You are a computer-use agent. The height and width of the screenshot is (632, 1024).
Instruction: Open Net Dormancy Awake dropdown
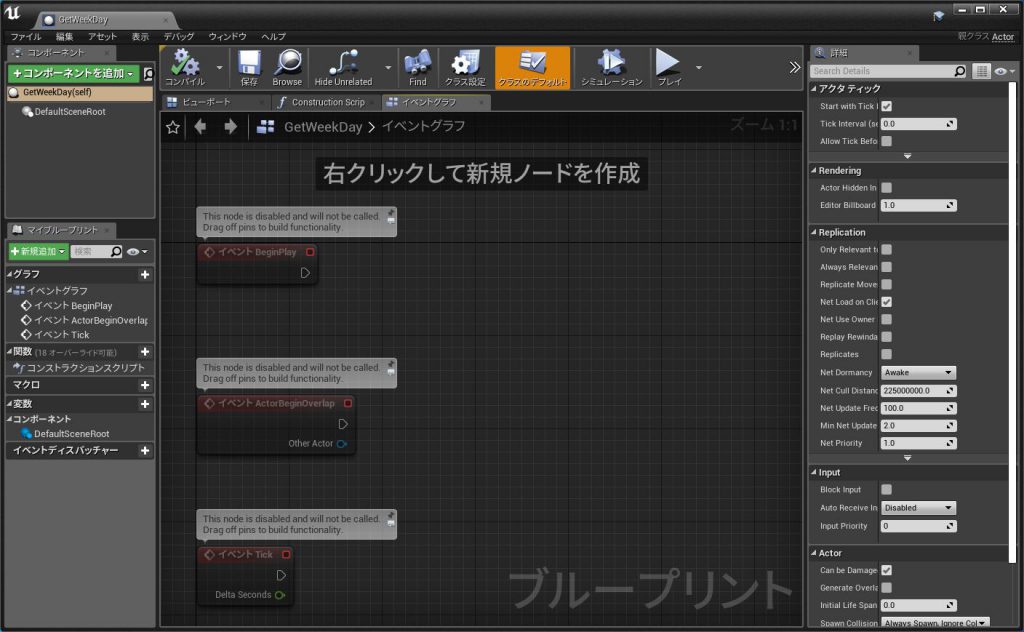918,373
